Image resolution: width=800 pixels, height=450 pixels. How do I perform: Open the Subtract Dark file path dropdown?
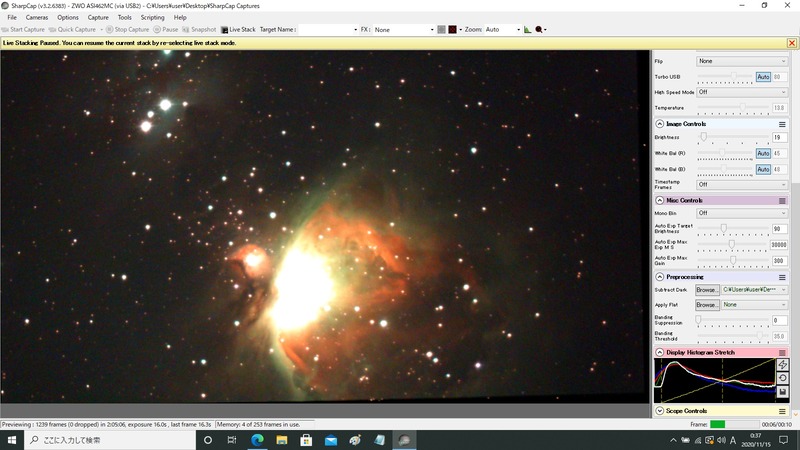click(754, 290)
